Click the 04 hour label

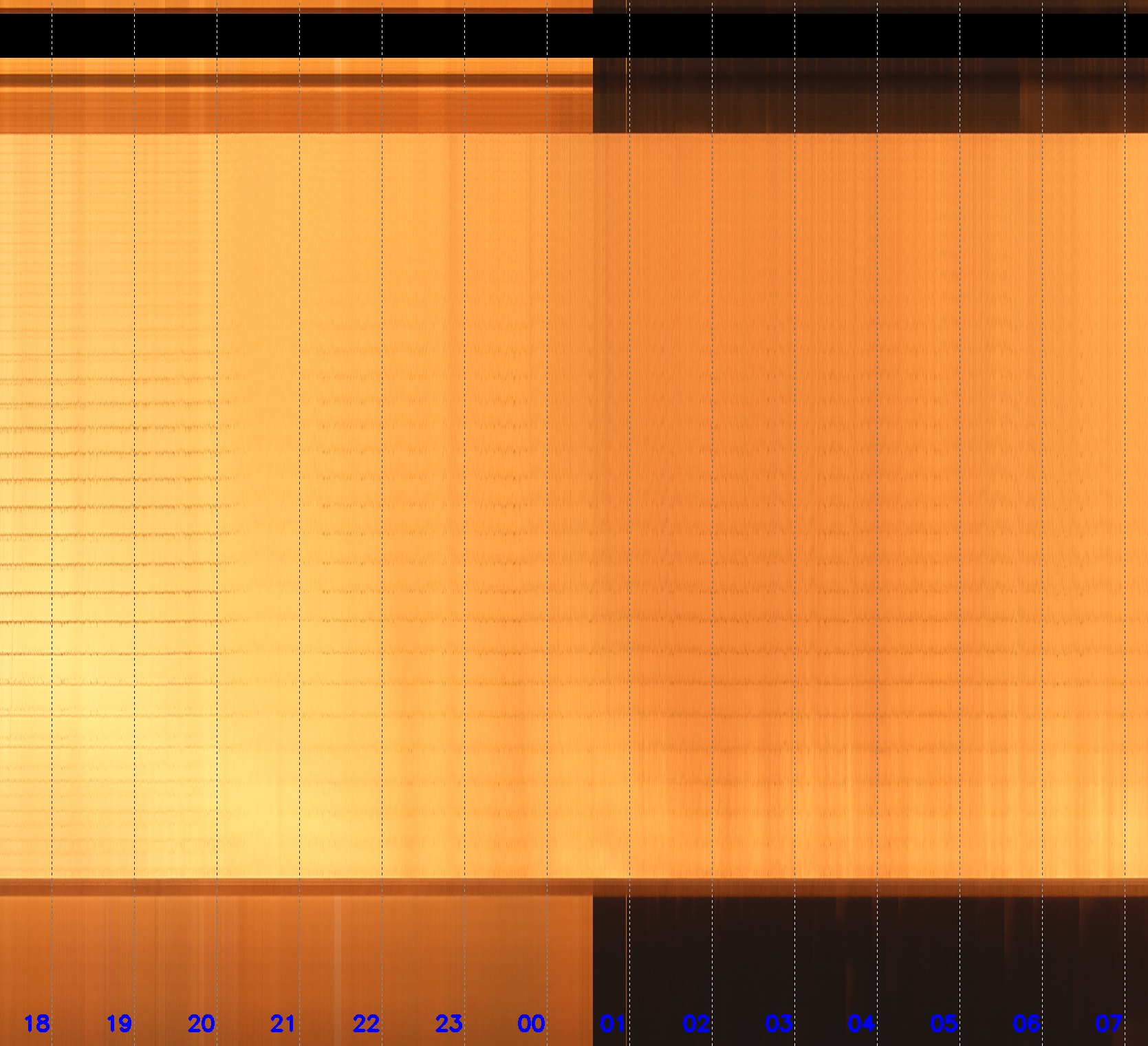pyautogui.click(x=861, y=1024)
